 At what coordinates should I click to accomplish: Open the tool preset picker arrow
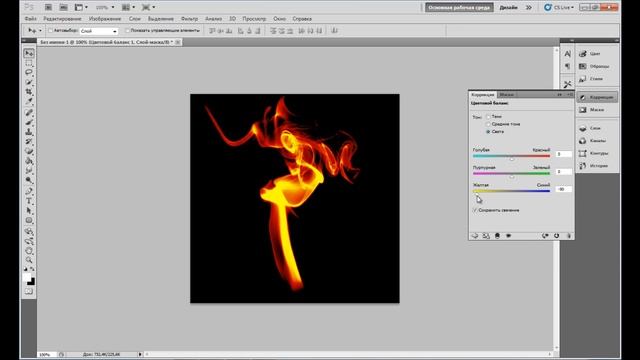(x=40, y=31)
